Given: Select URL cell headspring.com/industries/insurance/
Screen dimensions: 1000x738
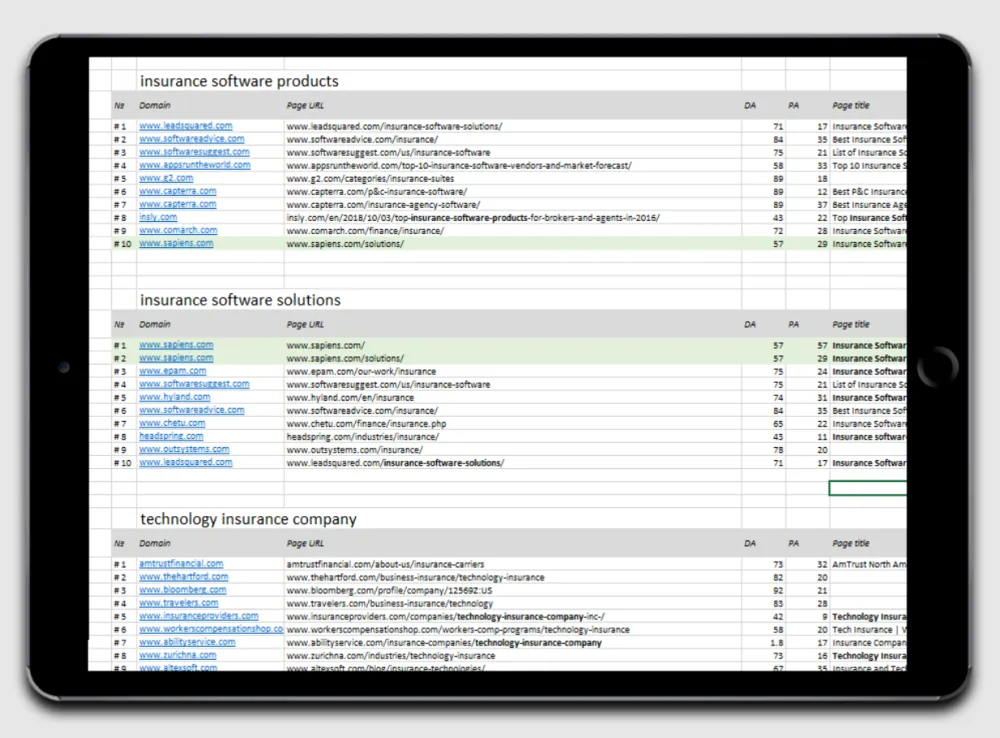Looking at the screenshot, I should [x=363, y=437].
